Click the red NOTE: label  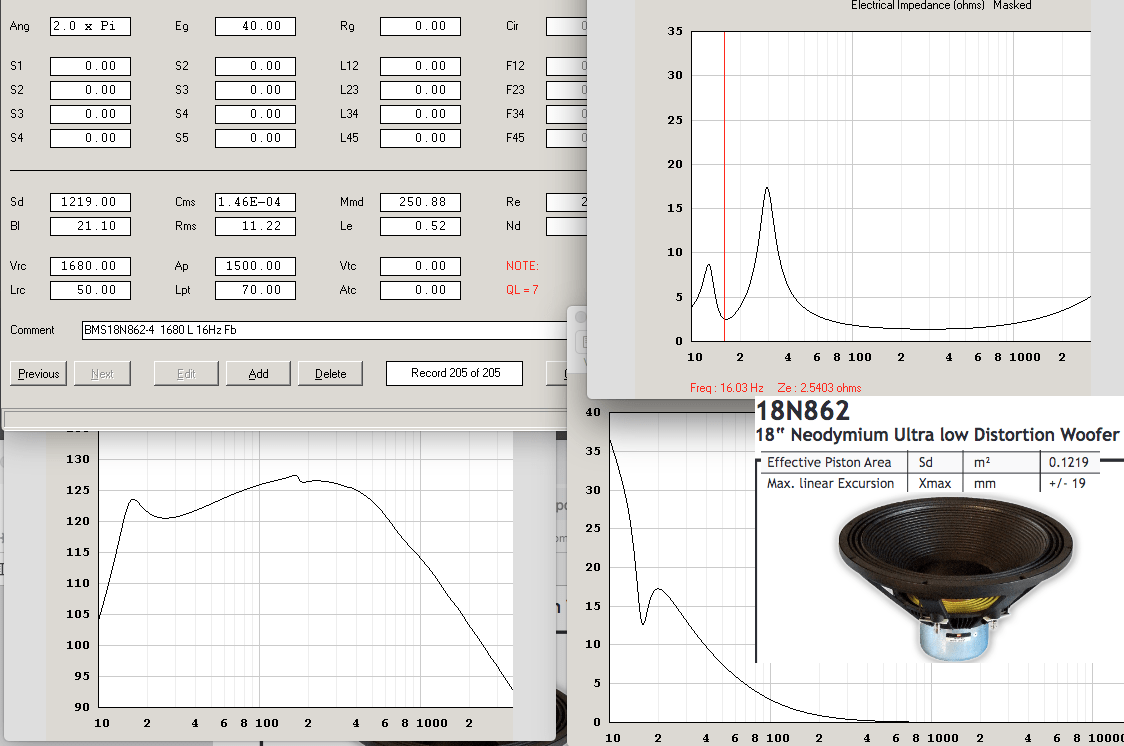pyautogui.click(x=522, y=266)
